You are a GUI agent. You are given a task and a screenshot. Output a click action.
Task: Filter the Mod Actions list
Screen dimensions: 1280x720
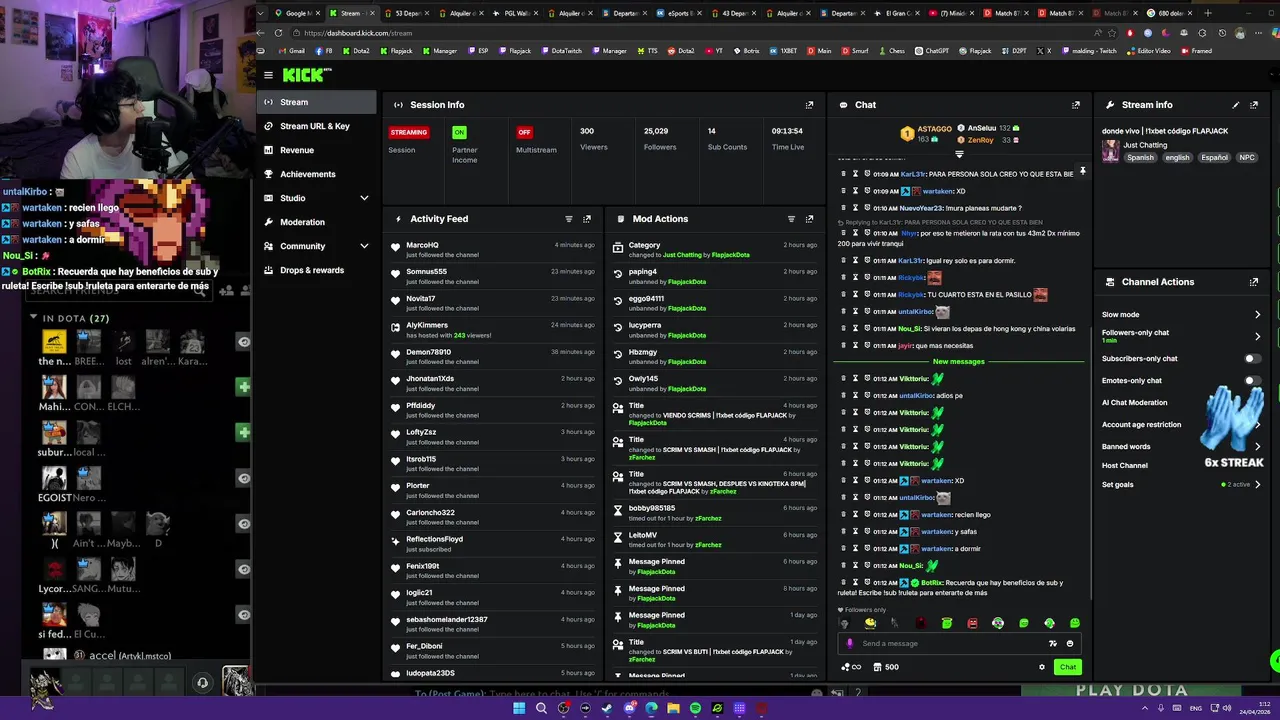(791, 219)
